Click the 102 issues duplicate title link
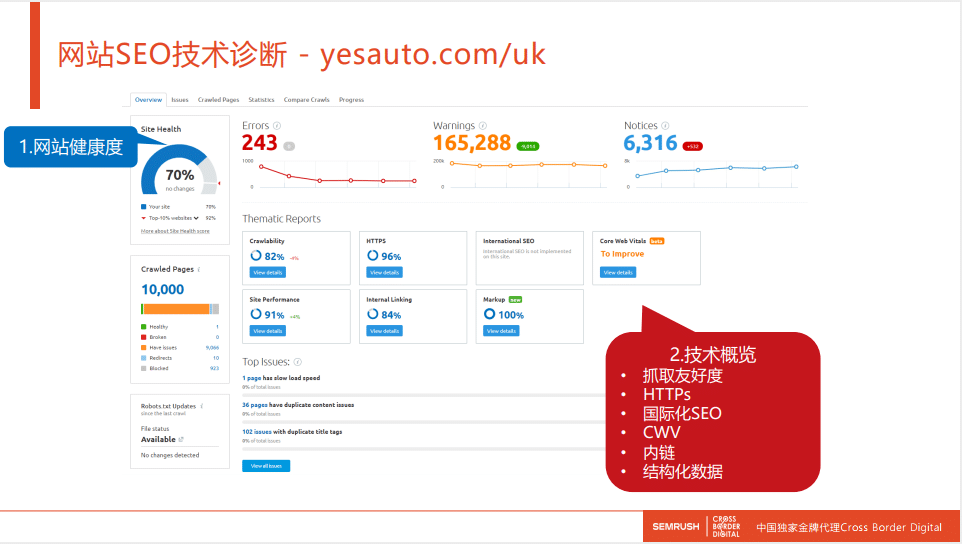962x544 pixels. pos(256,432)
